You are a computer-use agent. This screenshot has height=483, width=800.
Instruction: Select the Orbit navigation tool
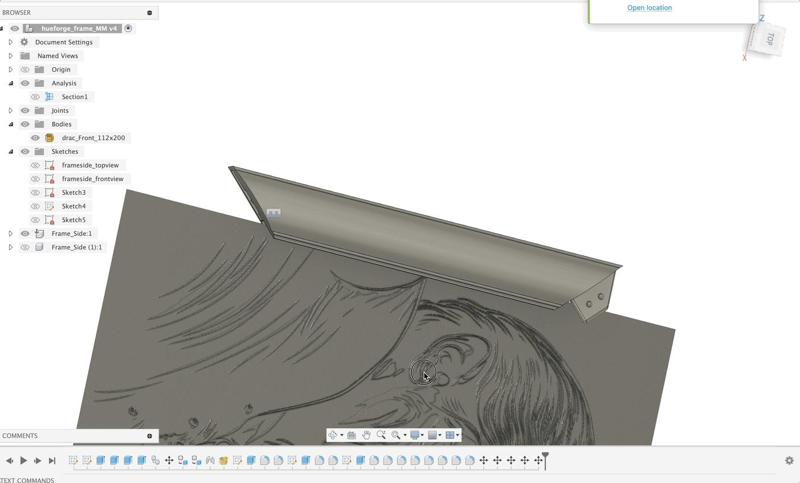333,435
